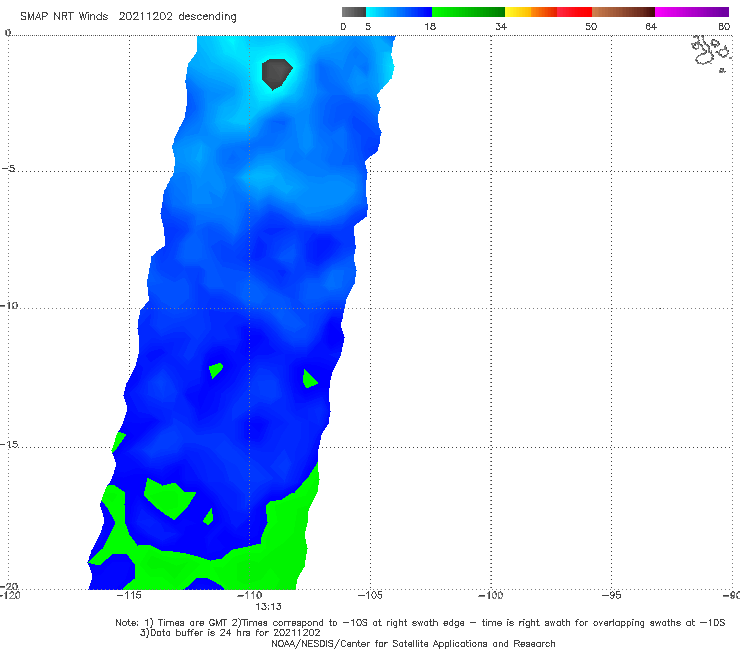Click the '-10' latitude label

point(9,305)
